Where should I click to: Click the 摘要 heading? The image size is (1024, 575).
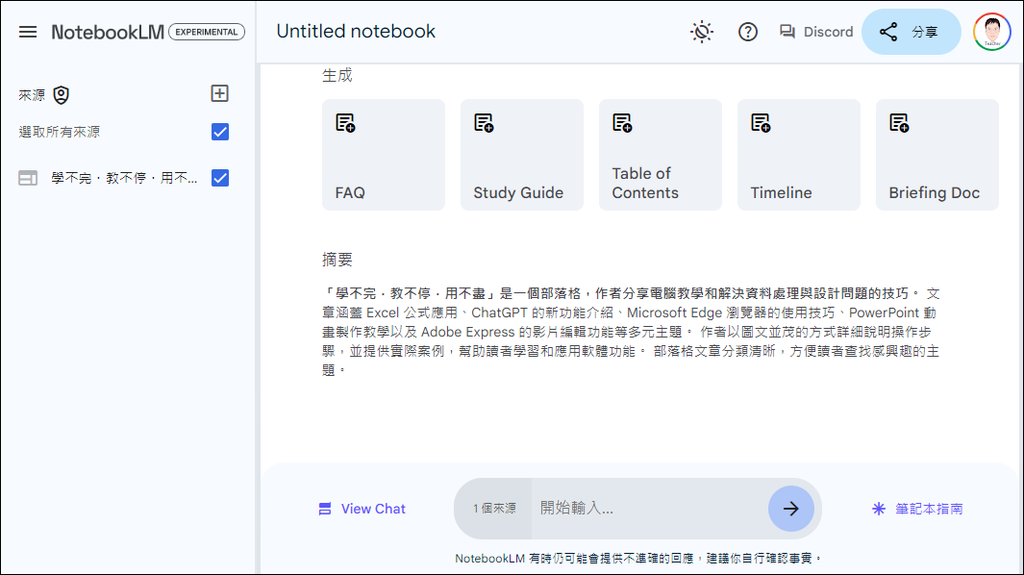coord(337,259)
